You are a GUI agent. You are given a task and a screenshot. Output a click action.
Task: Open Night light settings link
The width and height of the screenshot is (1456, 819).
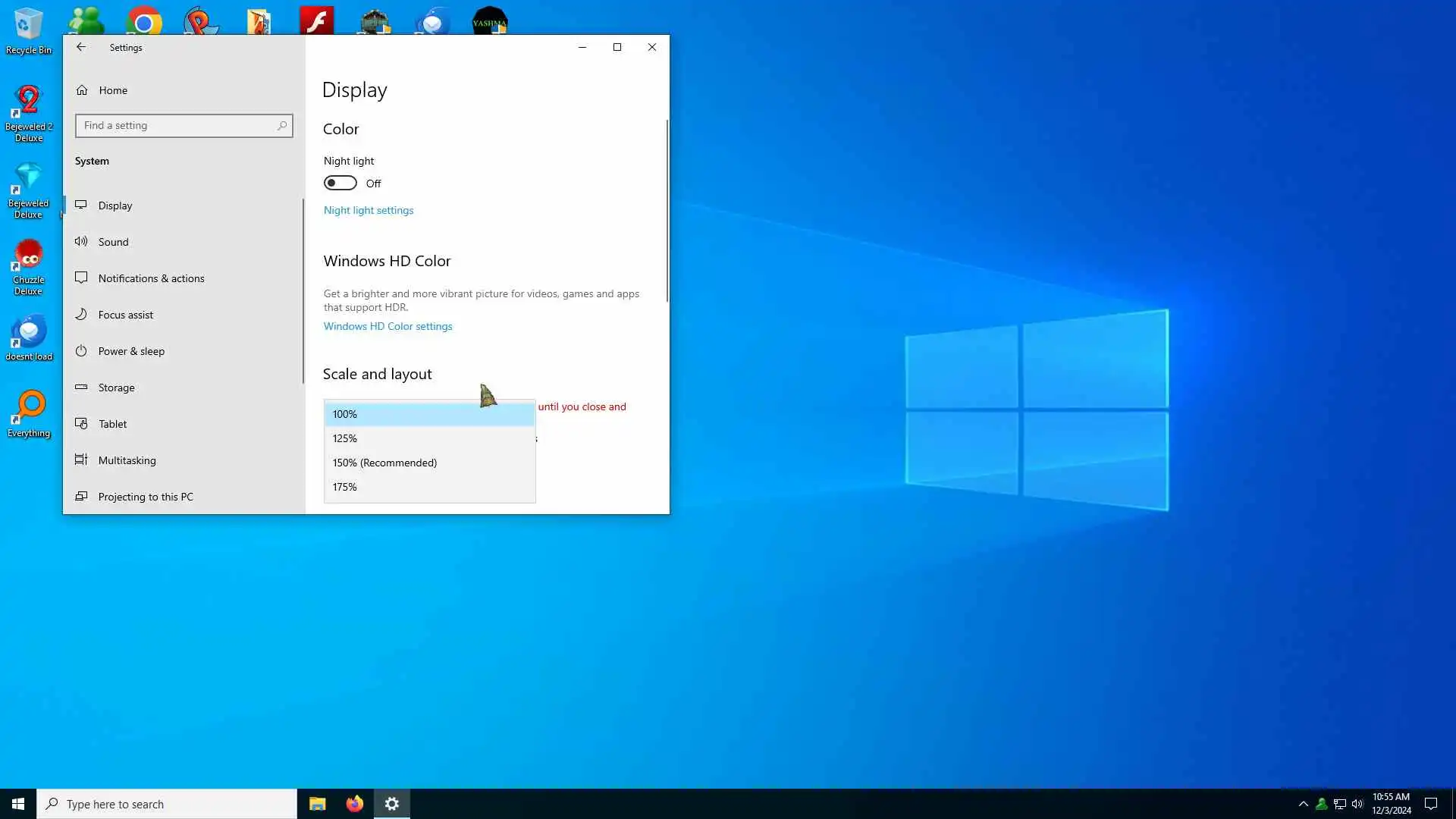point(369,210)
